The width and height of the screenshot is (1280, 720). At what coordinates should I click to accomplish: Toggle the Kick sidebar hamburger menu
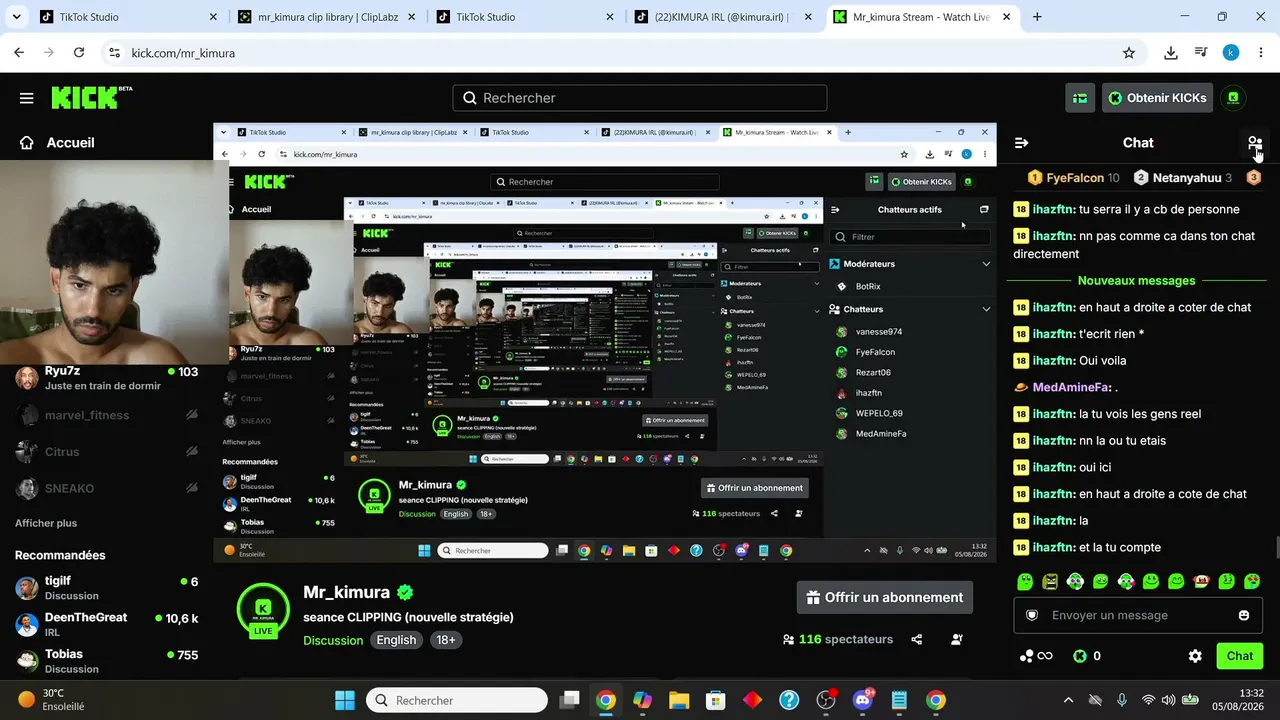pos(27,98)
